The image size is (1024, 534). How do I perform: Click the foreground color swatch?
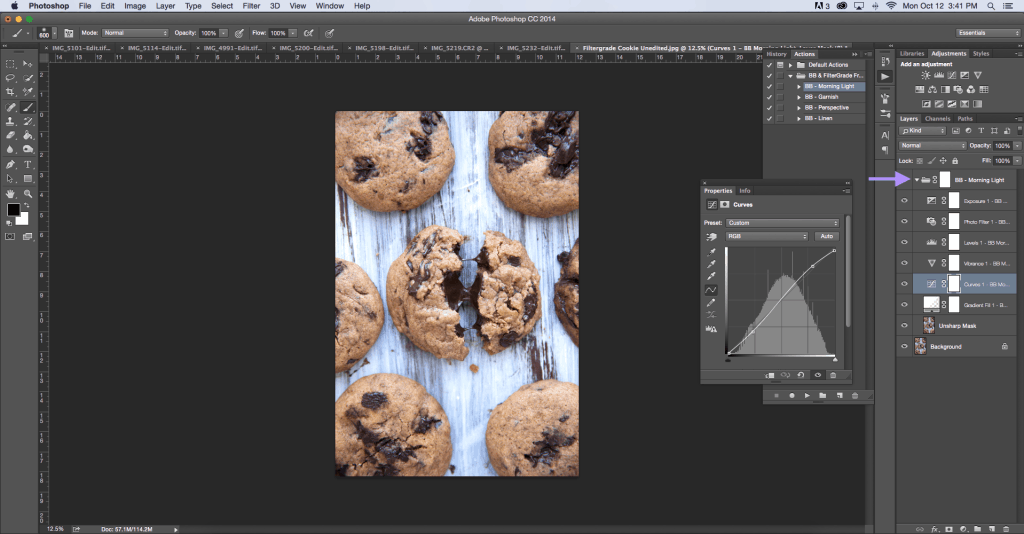[x=14, y=210]
